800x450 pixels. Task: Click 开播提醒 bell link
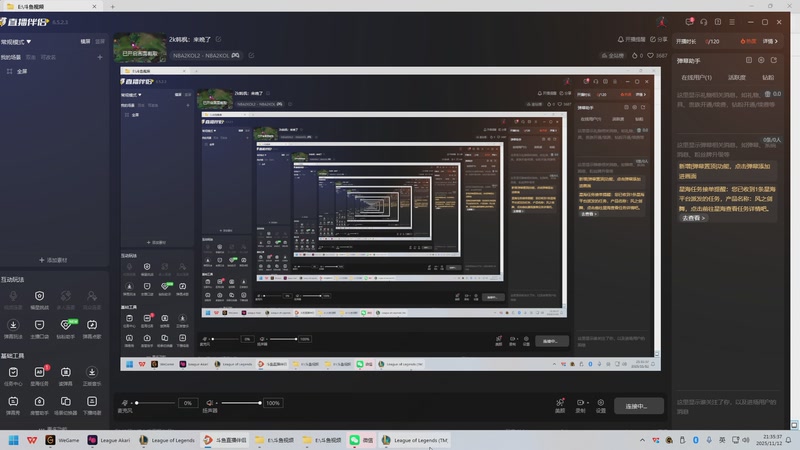coord(632,39)
